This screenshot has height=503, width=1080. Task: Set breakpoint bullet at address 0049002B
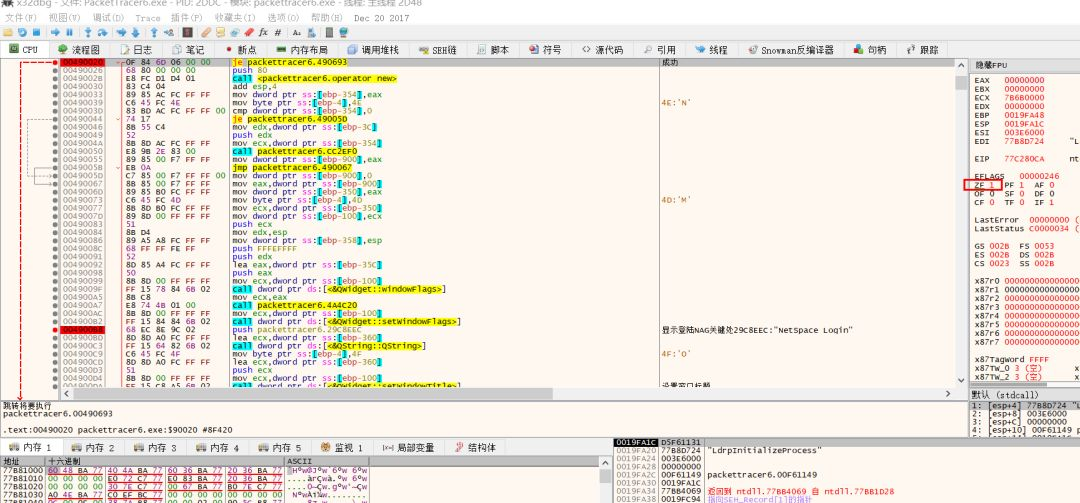point(55,79)
